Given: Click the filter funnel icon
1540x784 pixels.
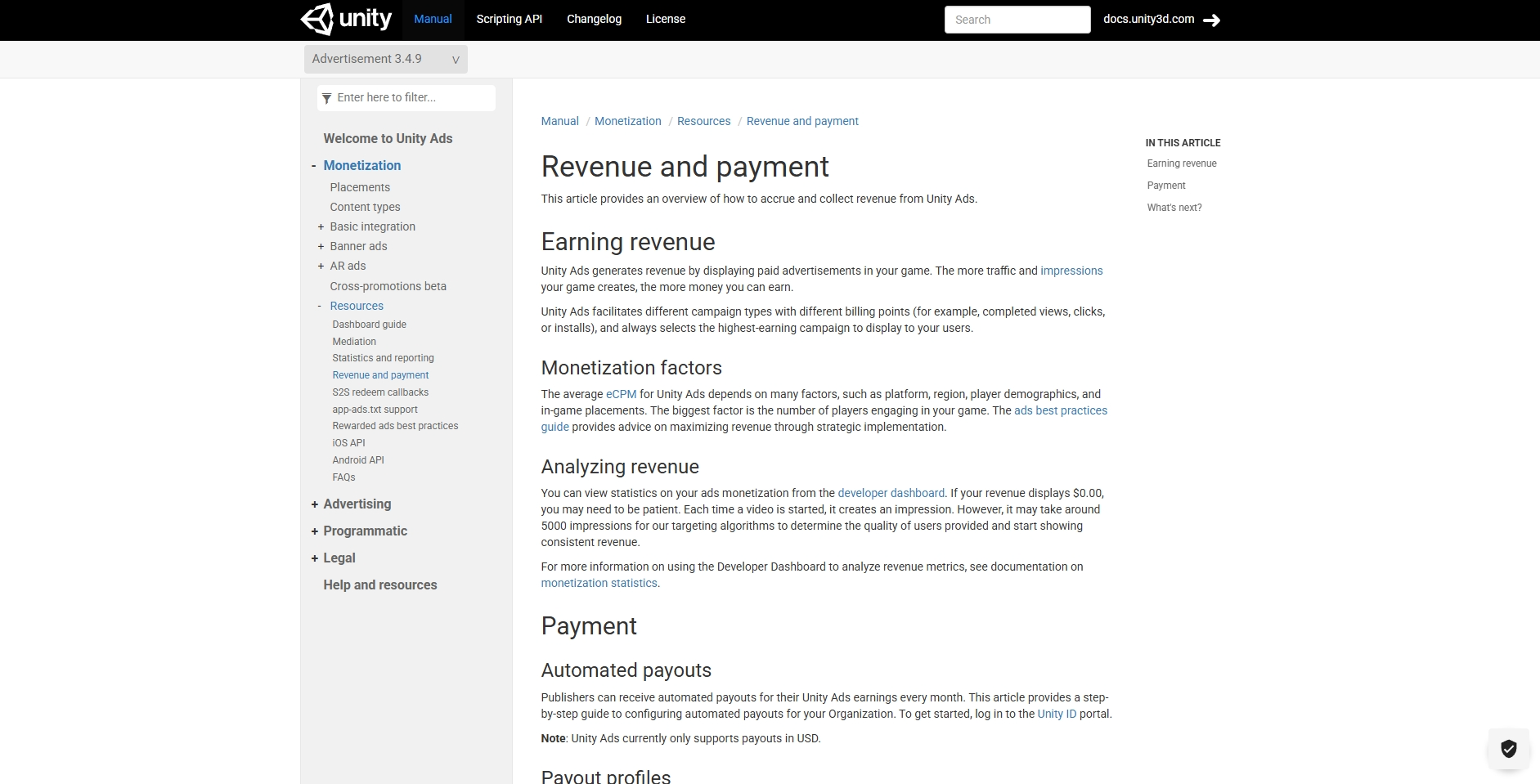Looking at the screenshot, I should [x=327, y=98].
